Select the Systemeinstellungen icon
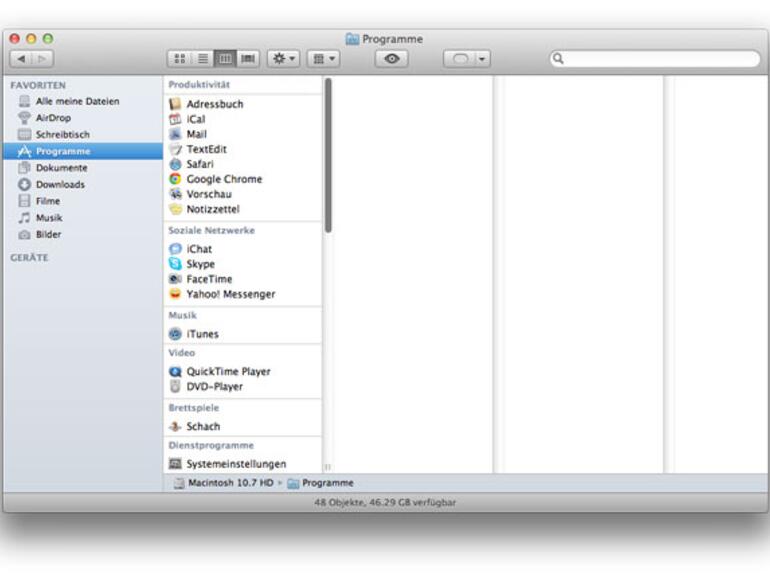Screen dimensions: 770x578 pyautogui.click(x=175, y=464)
